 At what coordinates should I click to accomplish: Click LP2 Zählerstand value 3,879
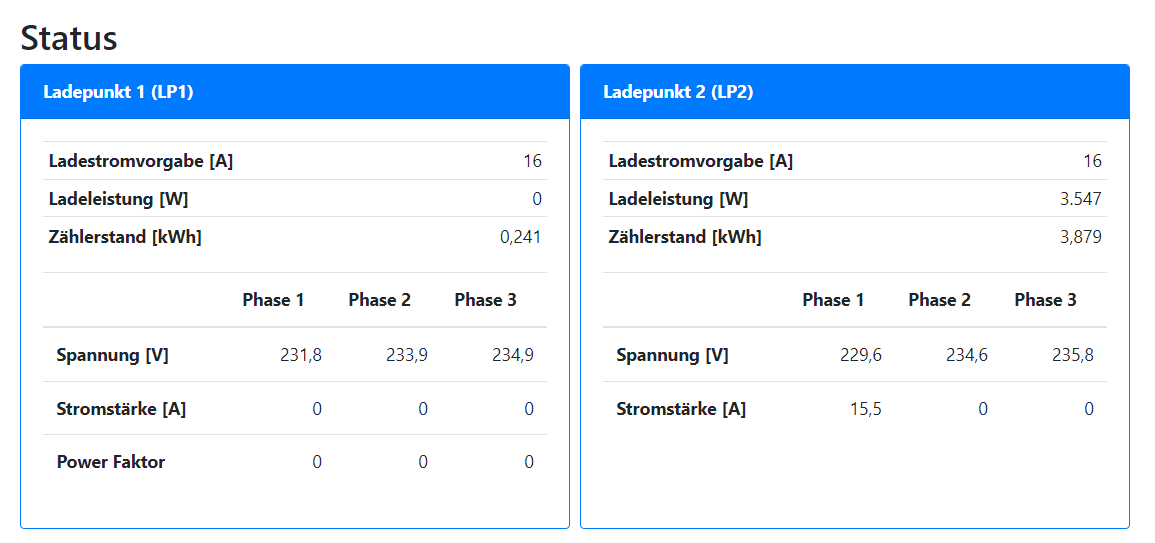pyautogui.click(x=1080, y=237)
